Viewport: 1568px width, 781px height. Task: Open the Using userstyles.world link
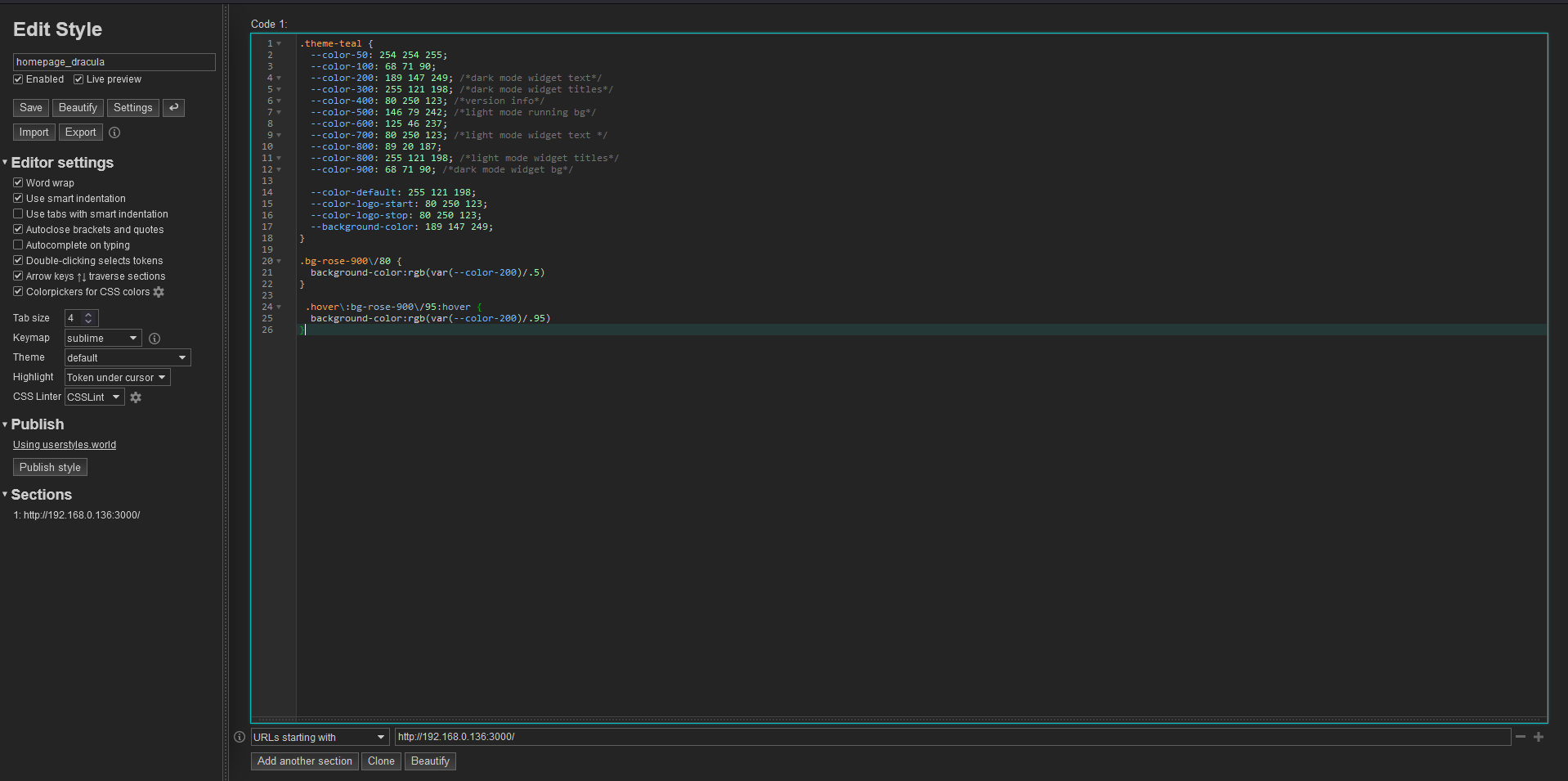point(64,445)
